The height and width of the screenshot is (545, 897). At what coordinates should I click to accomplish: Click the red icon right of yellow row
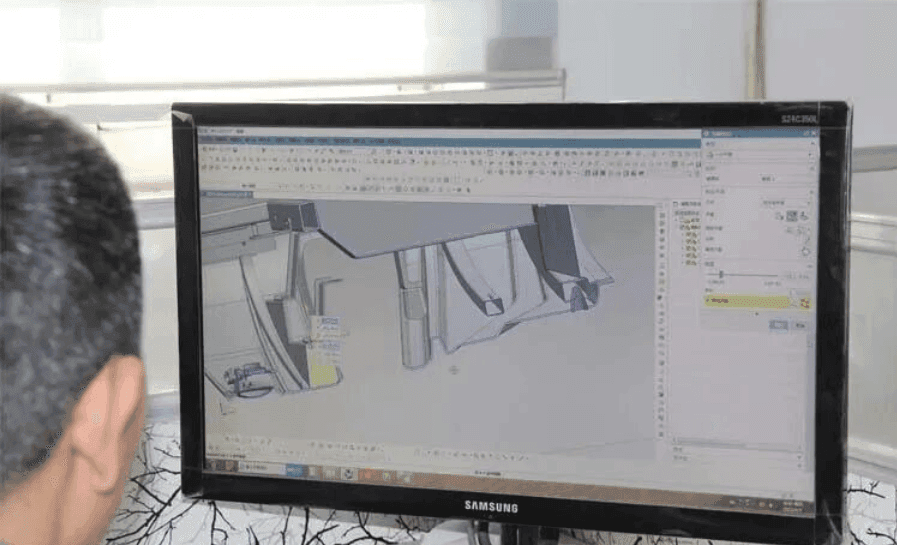[x=805, y=303]
